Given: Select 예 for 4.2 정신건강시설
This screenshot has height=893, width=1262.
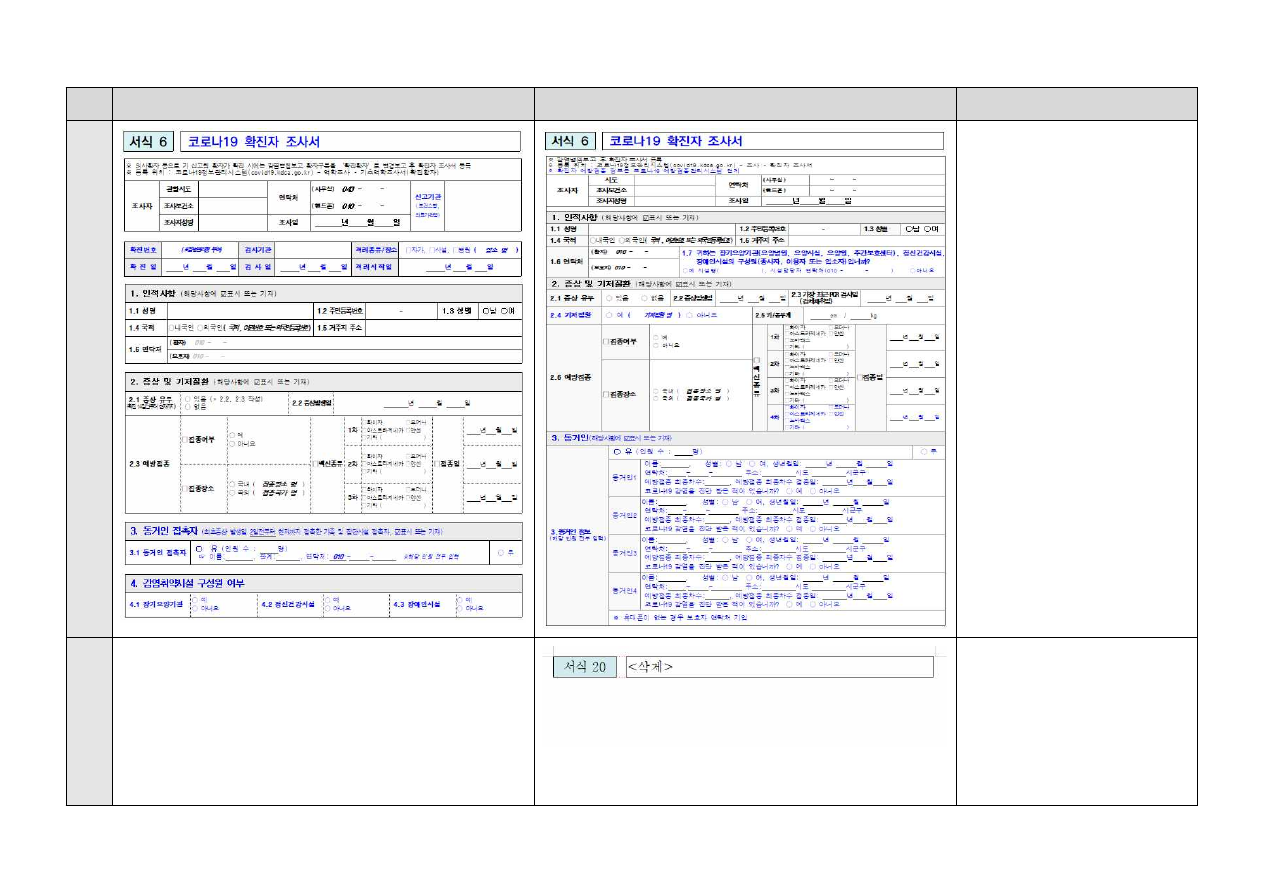Looking at the screenshot, I should pyautogui.click(x=326, y=599).
